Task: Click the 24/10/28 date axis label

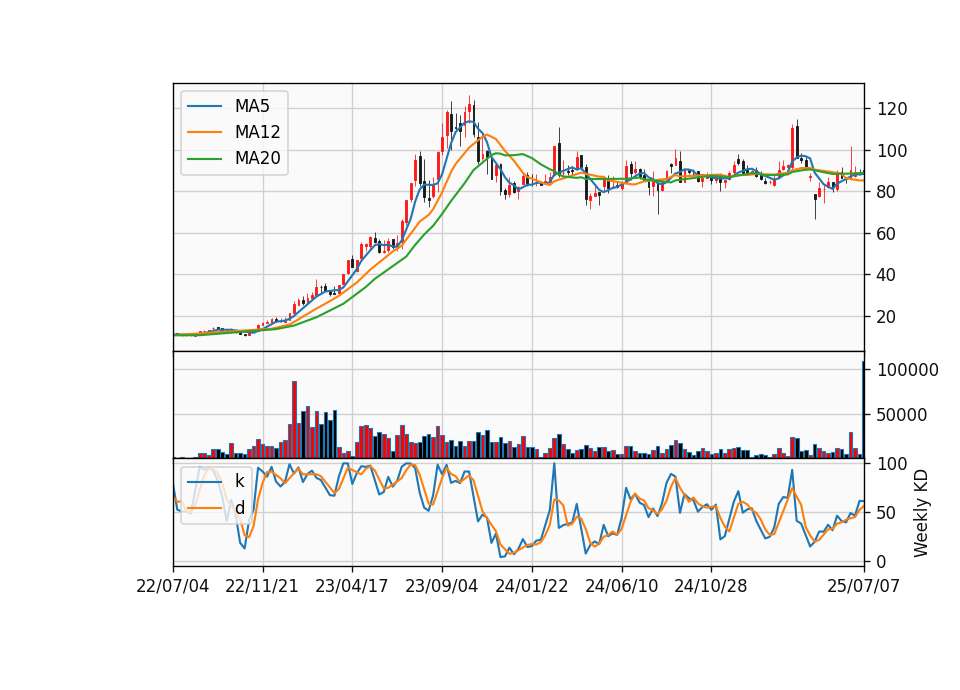Action: [711, 586]
